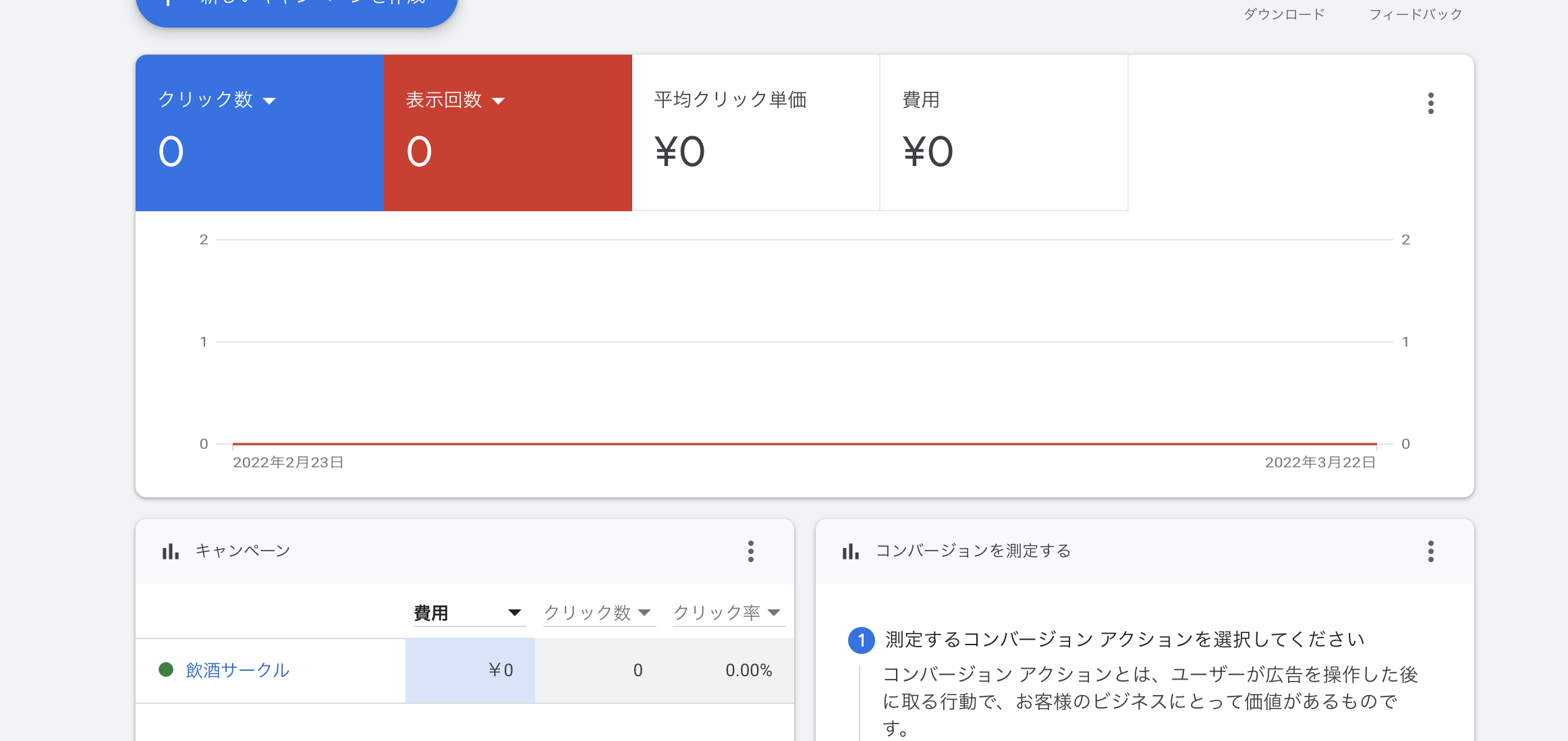The height and width of the screenshot is (741, 1568).
Task: Click the red line in the chart
Action: pyautogui.click(x=804, y=444)
